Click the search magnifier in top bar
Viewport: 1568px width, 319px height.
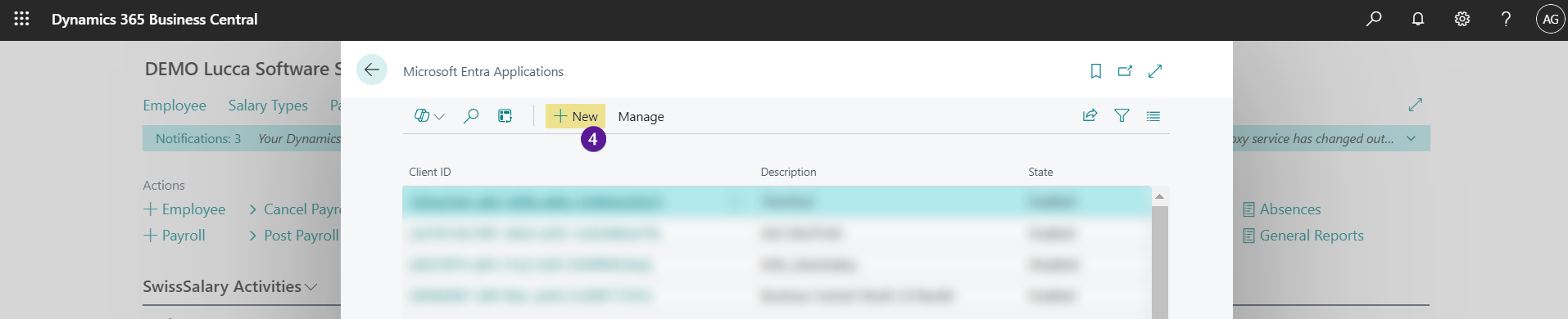[x=1374, y=19]
